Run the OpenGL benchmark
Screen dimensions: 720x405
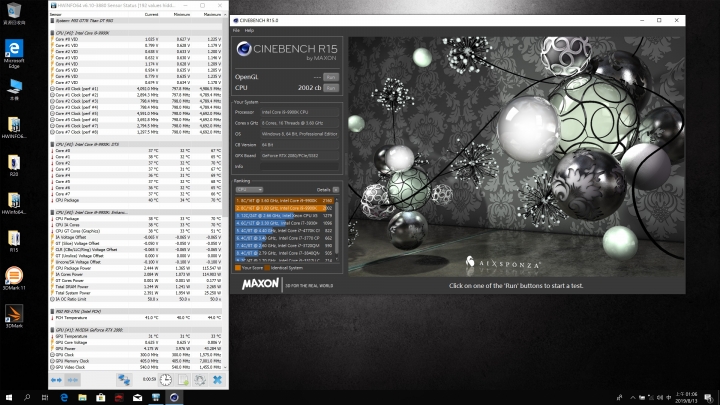[x=331, y=77]
